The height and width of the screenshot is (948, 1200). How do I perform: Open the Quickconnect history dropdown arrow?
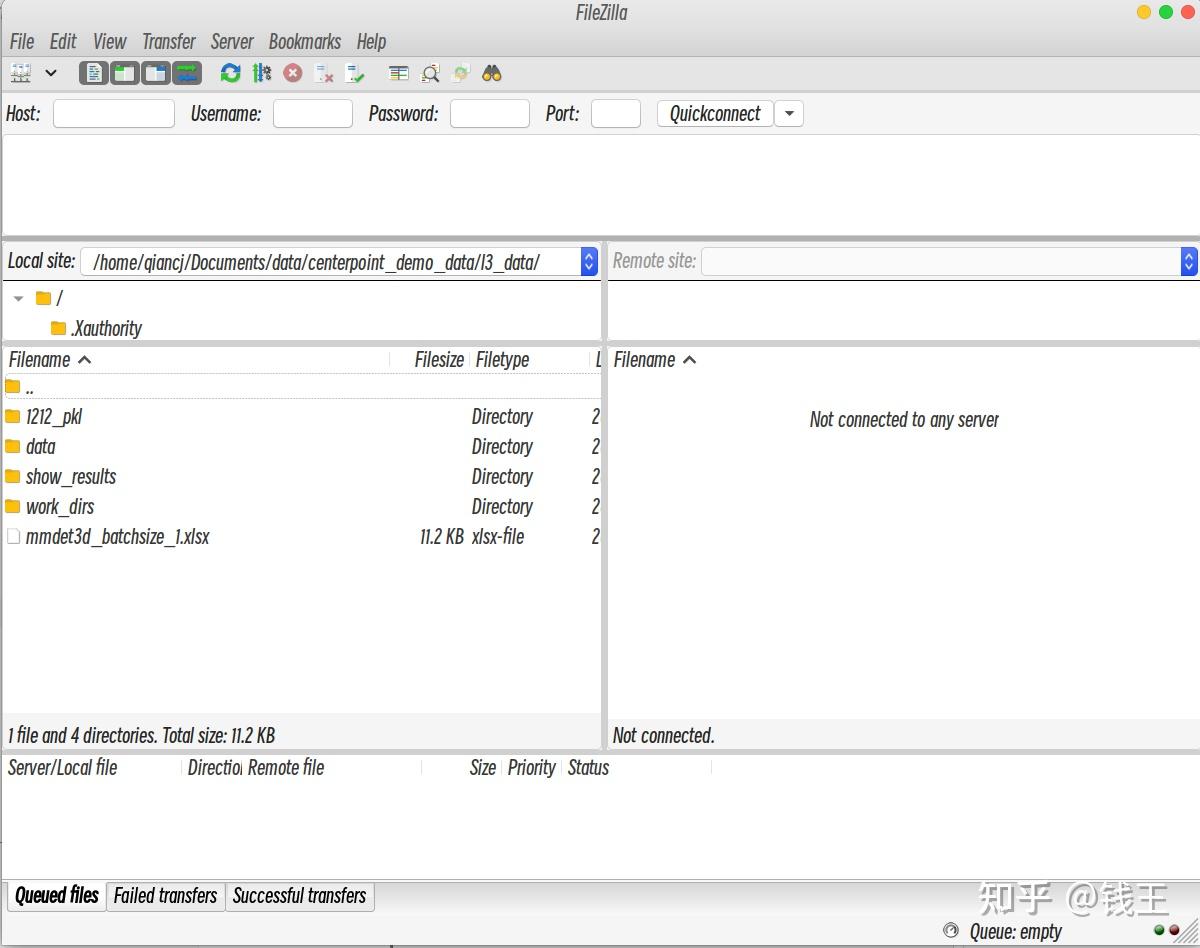coord(789,114)
